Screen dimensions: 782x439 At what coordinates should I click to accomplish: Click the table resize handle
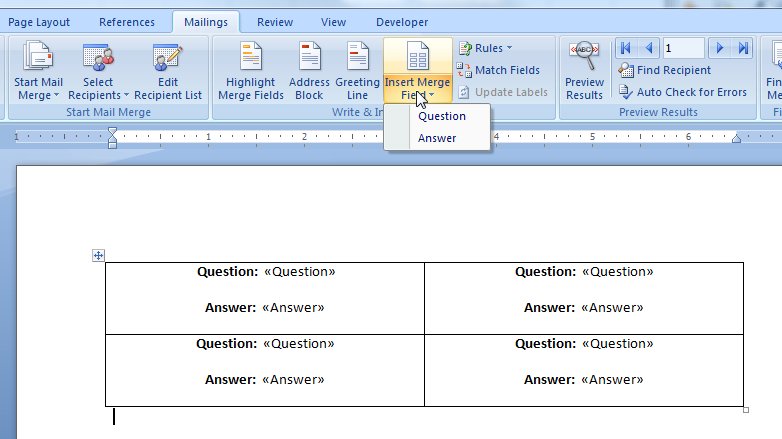(x=746, y=410)
